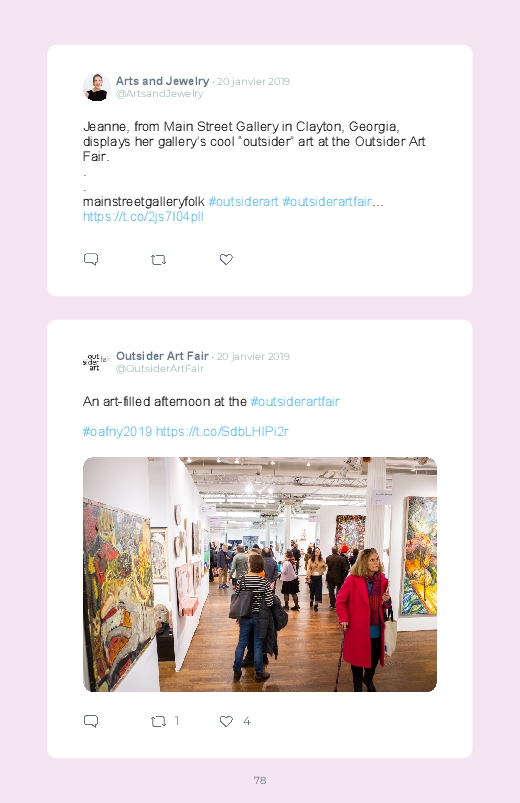Open the art fair gallery photo
The width and height of the screenshot is (520, 803).
(x=260, y=574)
